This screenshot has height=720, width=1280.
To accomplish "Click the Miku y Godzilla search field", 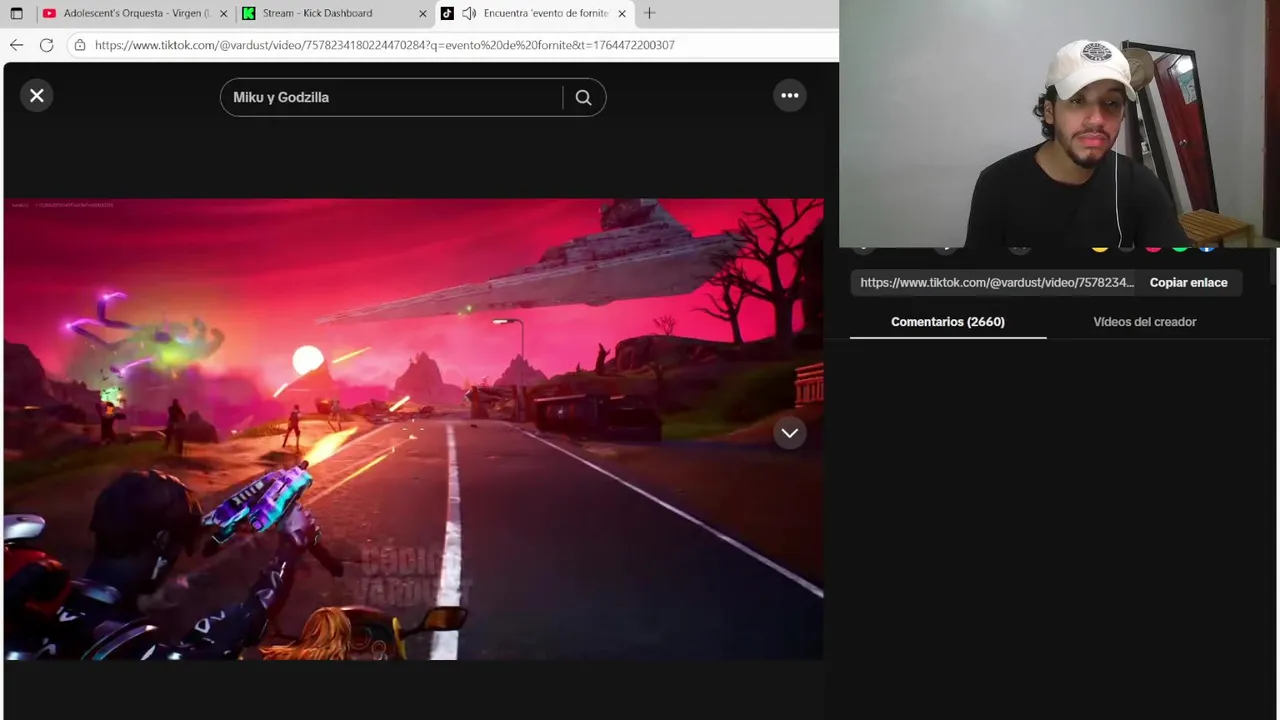I will click(x=391, y=98).
